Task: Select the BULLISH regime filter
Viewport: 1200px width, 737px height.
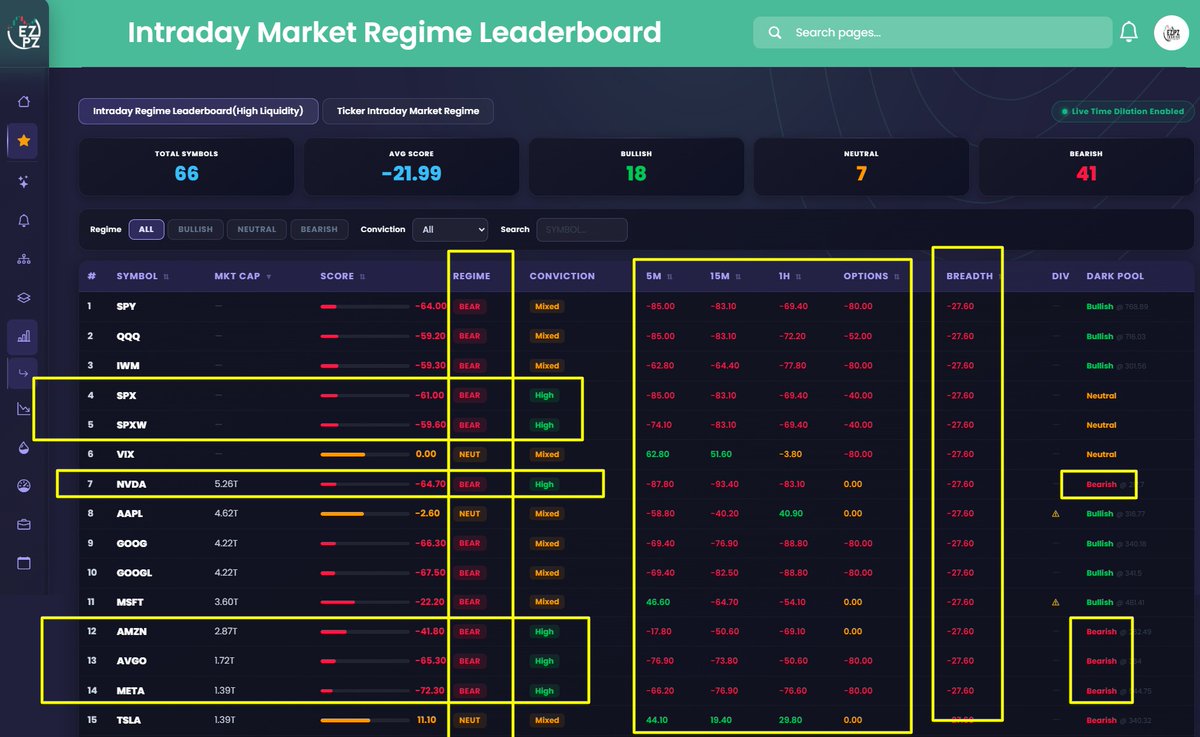Action: (195, 229)
